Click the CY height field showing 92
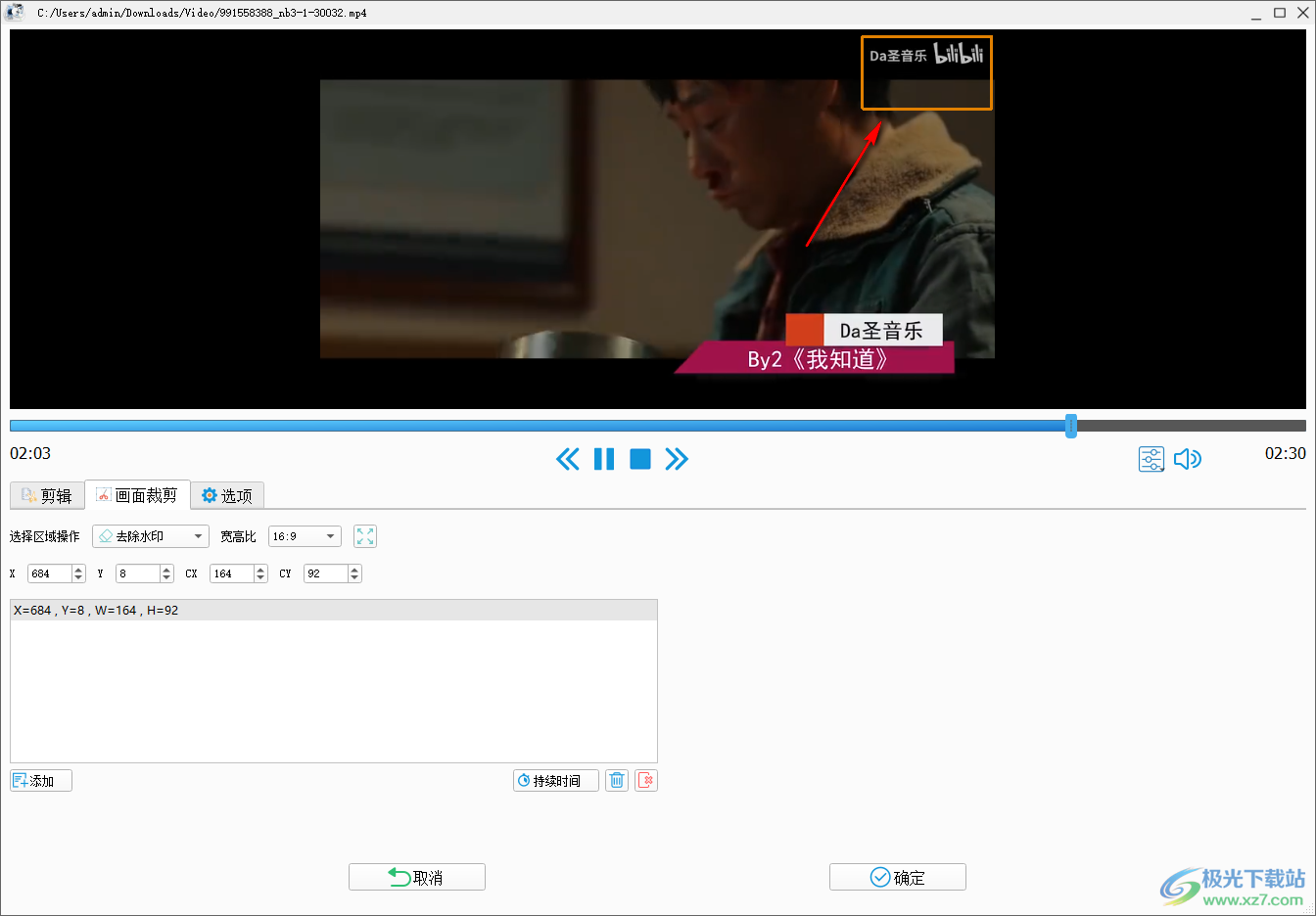 click(x=325, y=573)
